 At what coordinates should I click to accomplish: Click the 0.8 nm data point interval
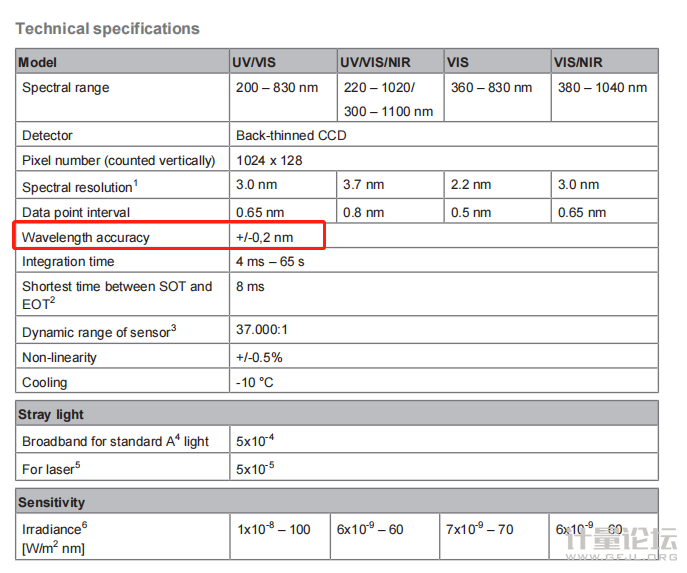point(363,212)
